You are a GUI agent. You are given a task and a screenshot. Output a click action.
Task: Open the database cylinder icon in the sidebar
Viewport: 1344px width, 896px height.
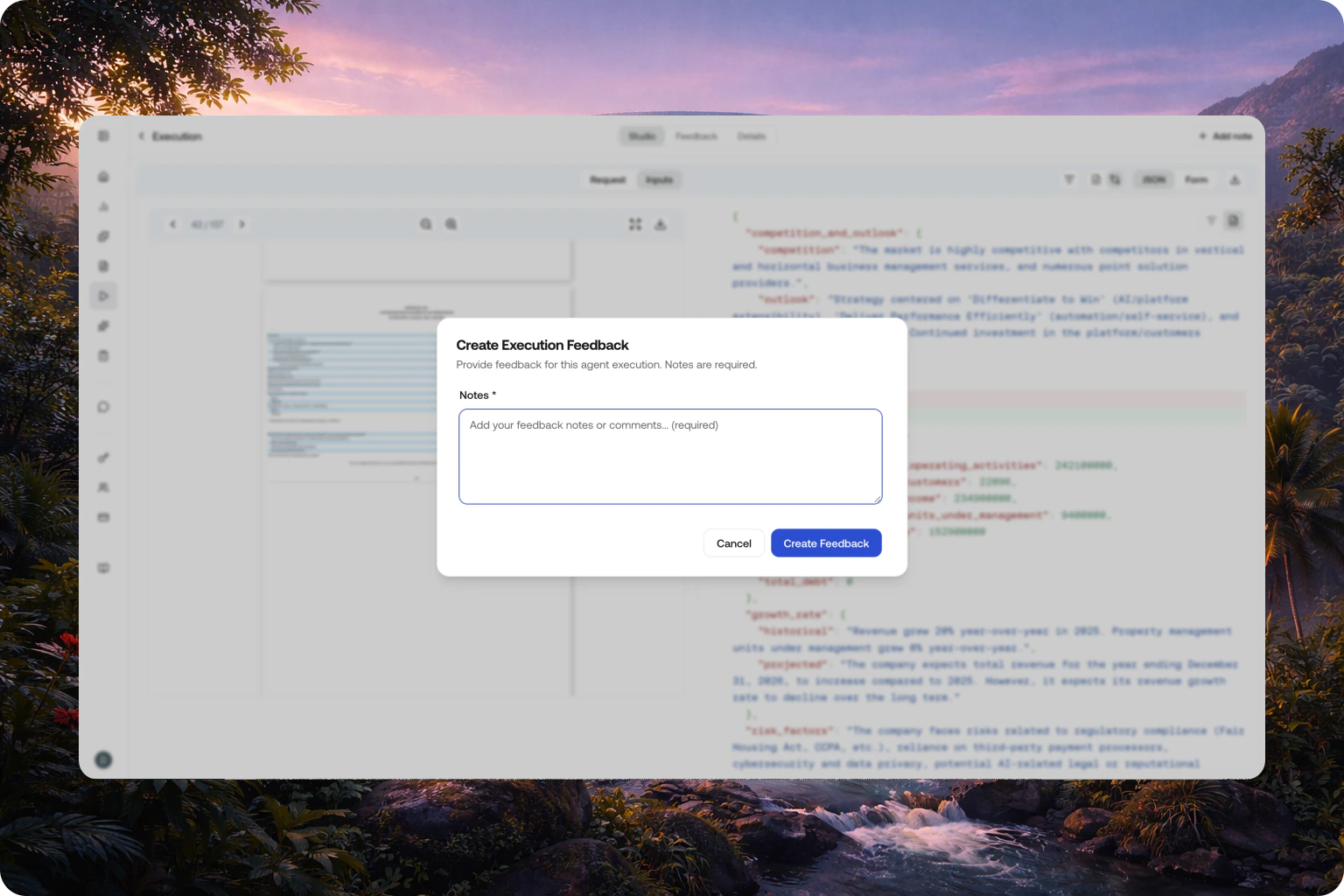tap(103, 356)
